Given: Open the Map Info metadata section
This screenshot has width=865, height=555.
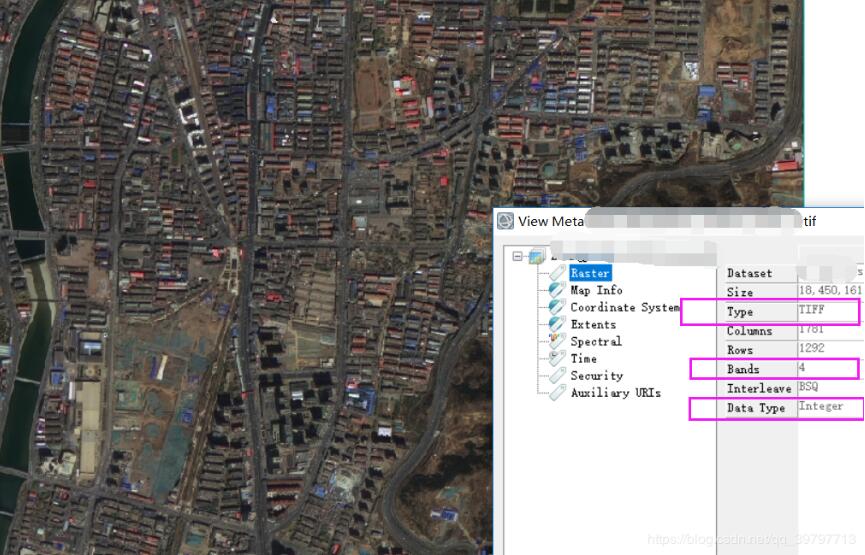Looking at the screenshot, I should coord(596,290).
